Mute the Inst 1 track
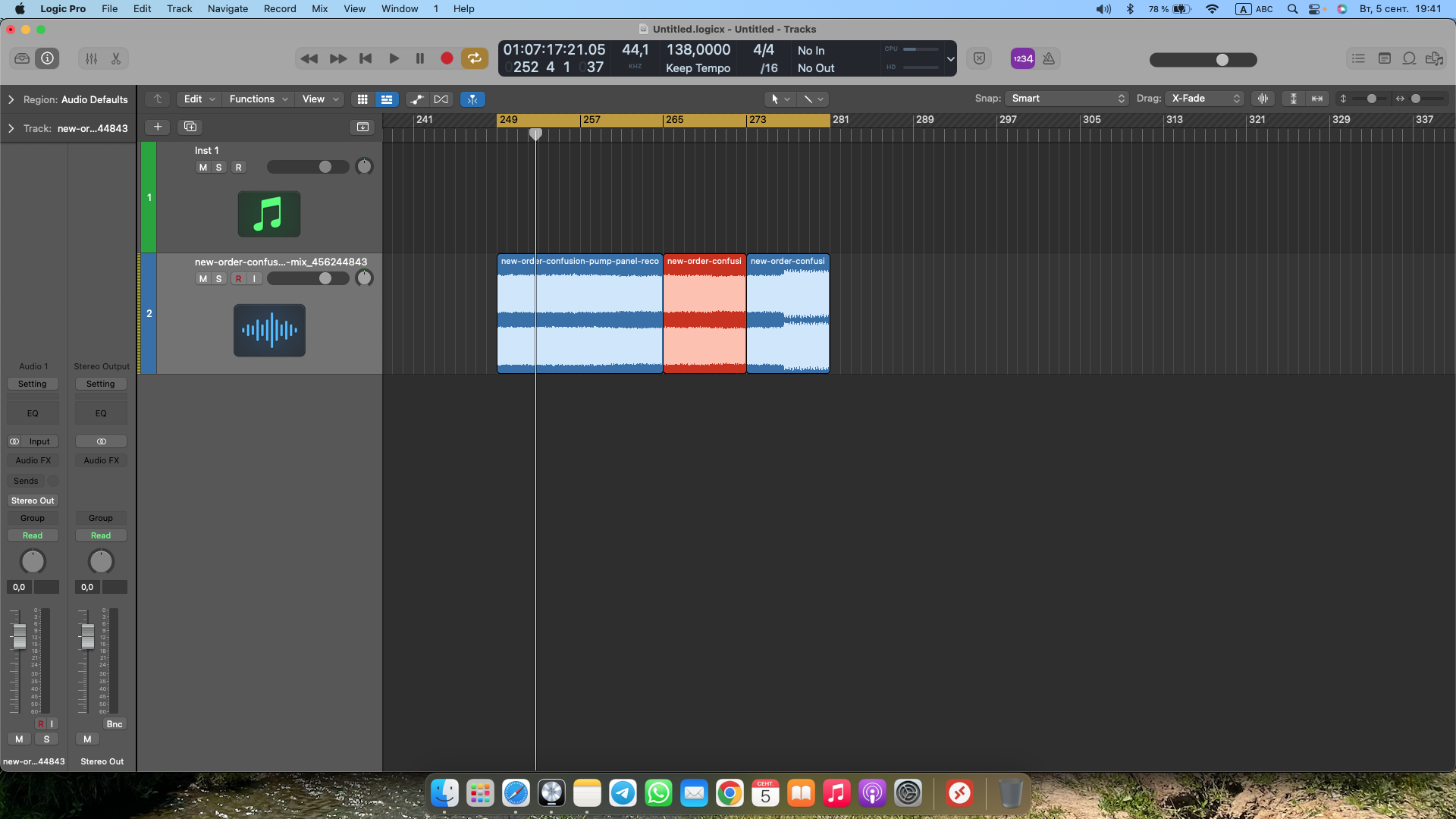Viewport: 1456px width, 819px height. [202, 168]
